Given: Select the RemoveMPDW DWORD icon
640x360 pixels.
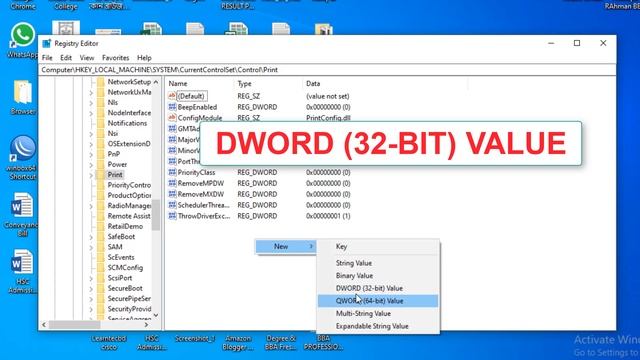Looking at the screenshot, I should 172,183.
